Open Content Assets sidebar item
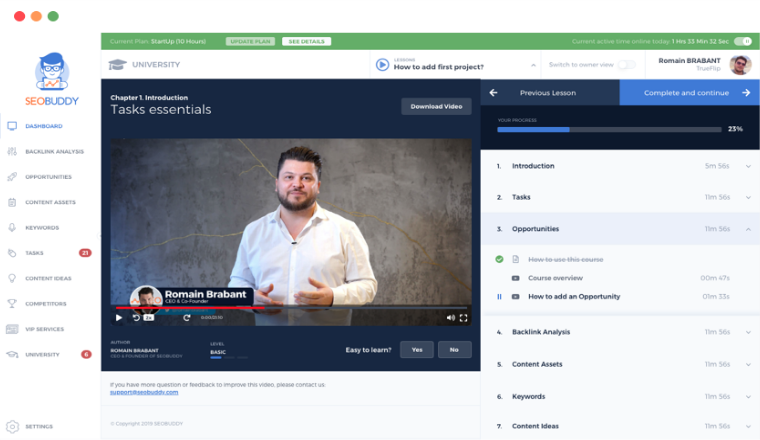This screenshot has height=440, width=760. pos(50,202)
